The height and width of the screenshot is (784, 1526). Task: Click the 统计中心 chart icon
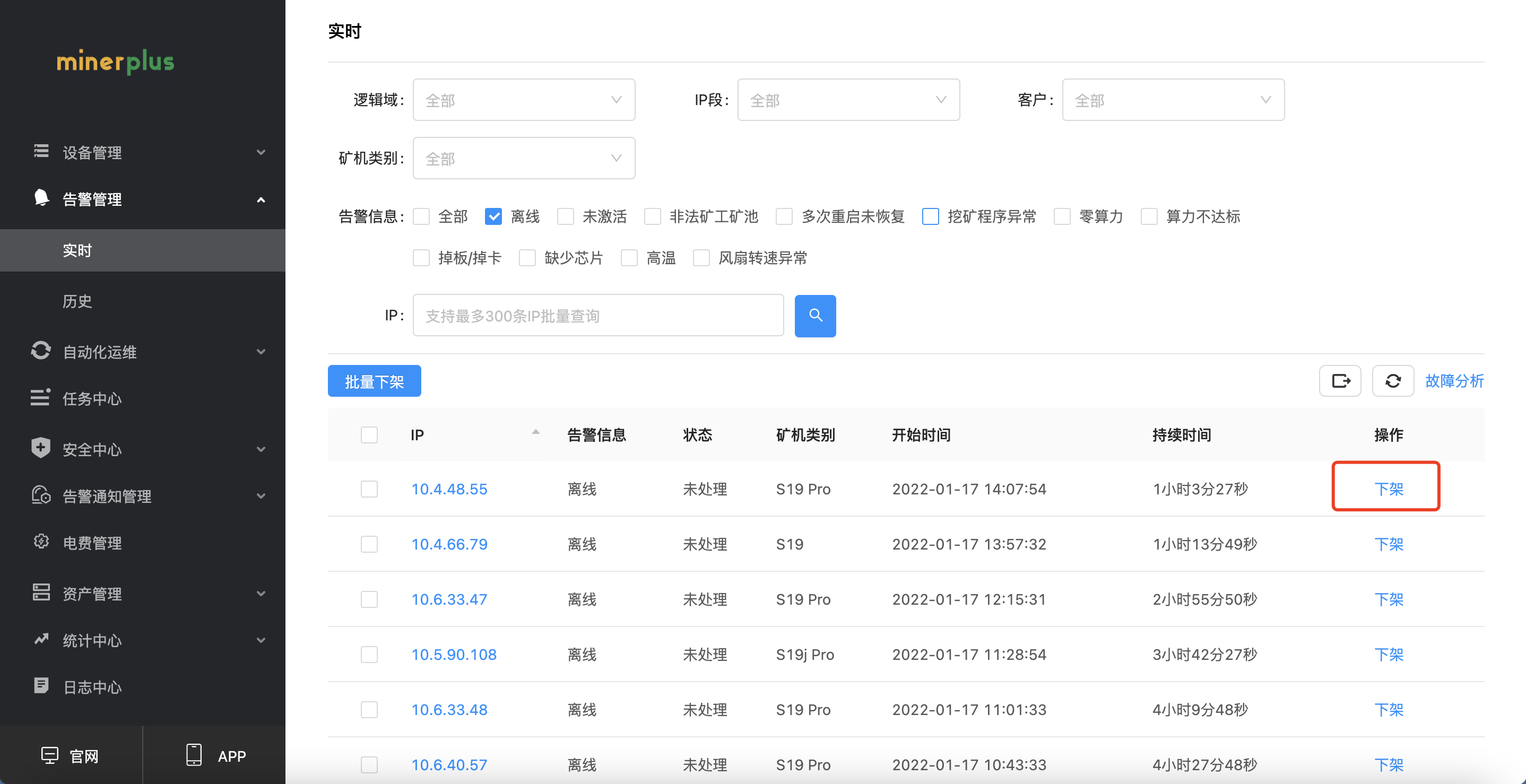(x=41, y=639)
